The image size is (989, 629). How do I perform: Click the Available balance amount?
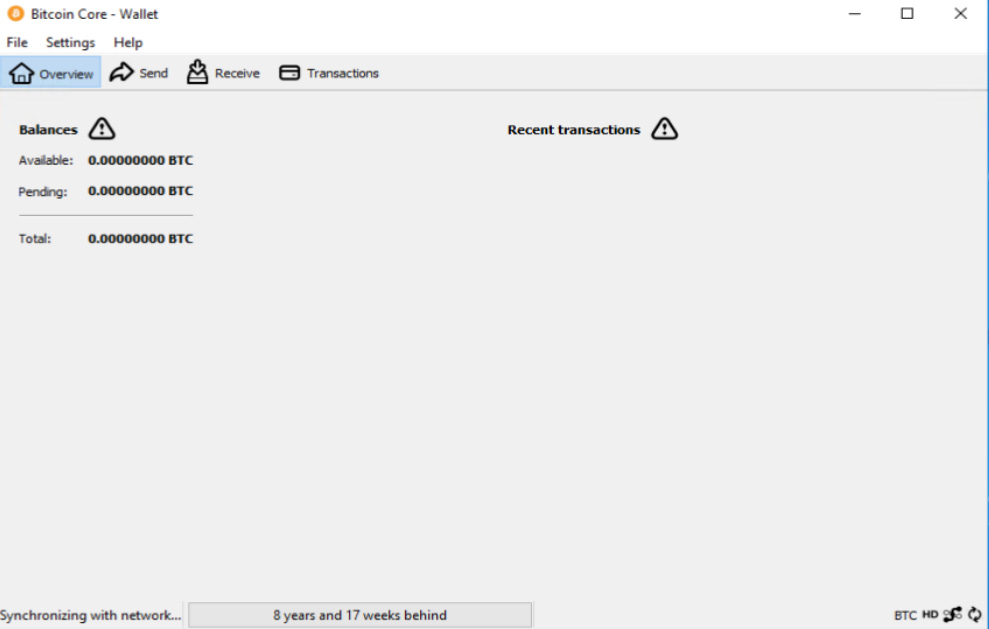click(x=140, y=159)
